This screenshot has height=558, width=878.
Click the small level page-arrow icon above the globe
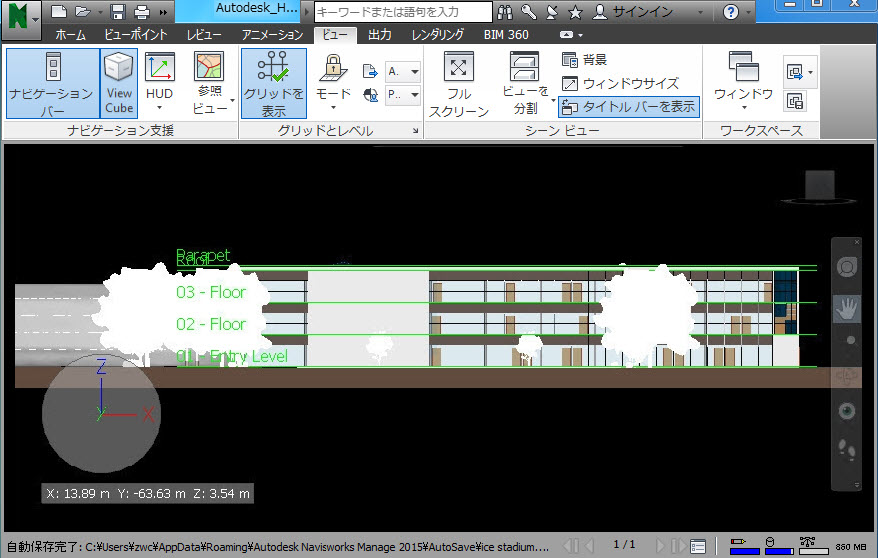coord(370,71)
